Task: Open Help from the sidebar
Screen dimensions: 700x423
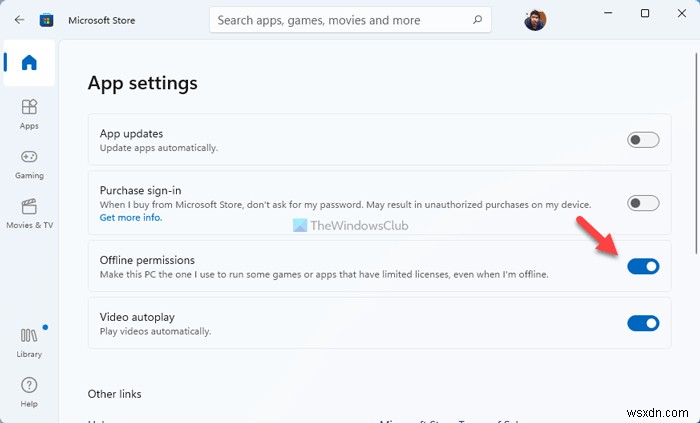Action: click(29, 392)
